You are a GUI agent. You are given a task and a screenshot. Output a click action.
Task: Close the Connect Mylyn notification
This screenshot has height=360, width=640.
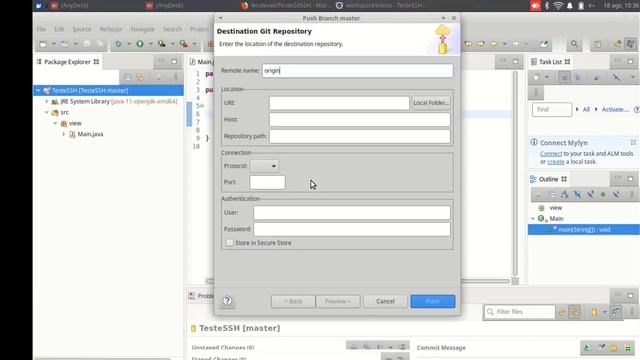coord(633,142)
